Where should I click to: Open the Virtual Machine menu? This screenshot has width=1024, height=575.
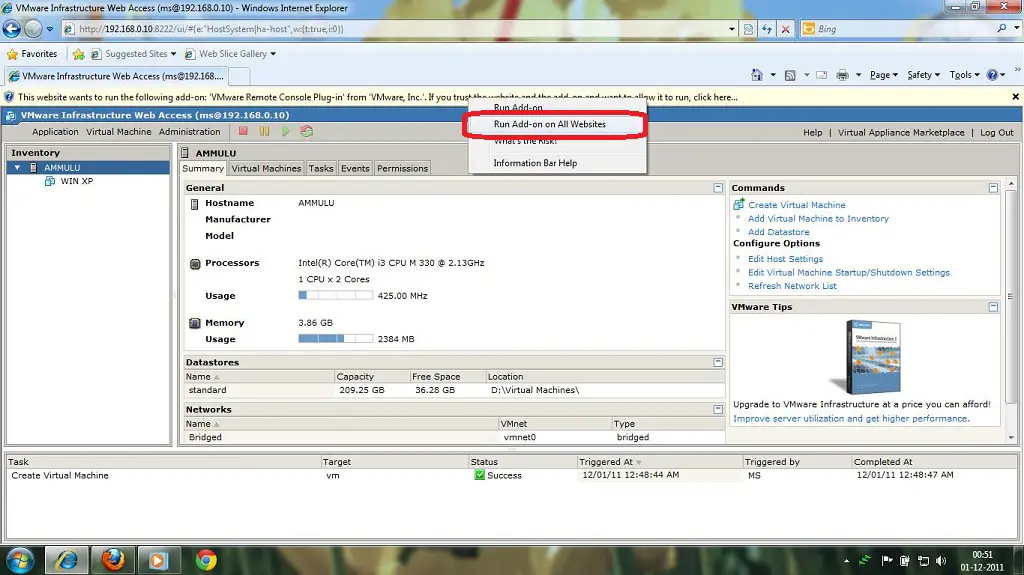(119, 132)
